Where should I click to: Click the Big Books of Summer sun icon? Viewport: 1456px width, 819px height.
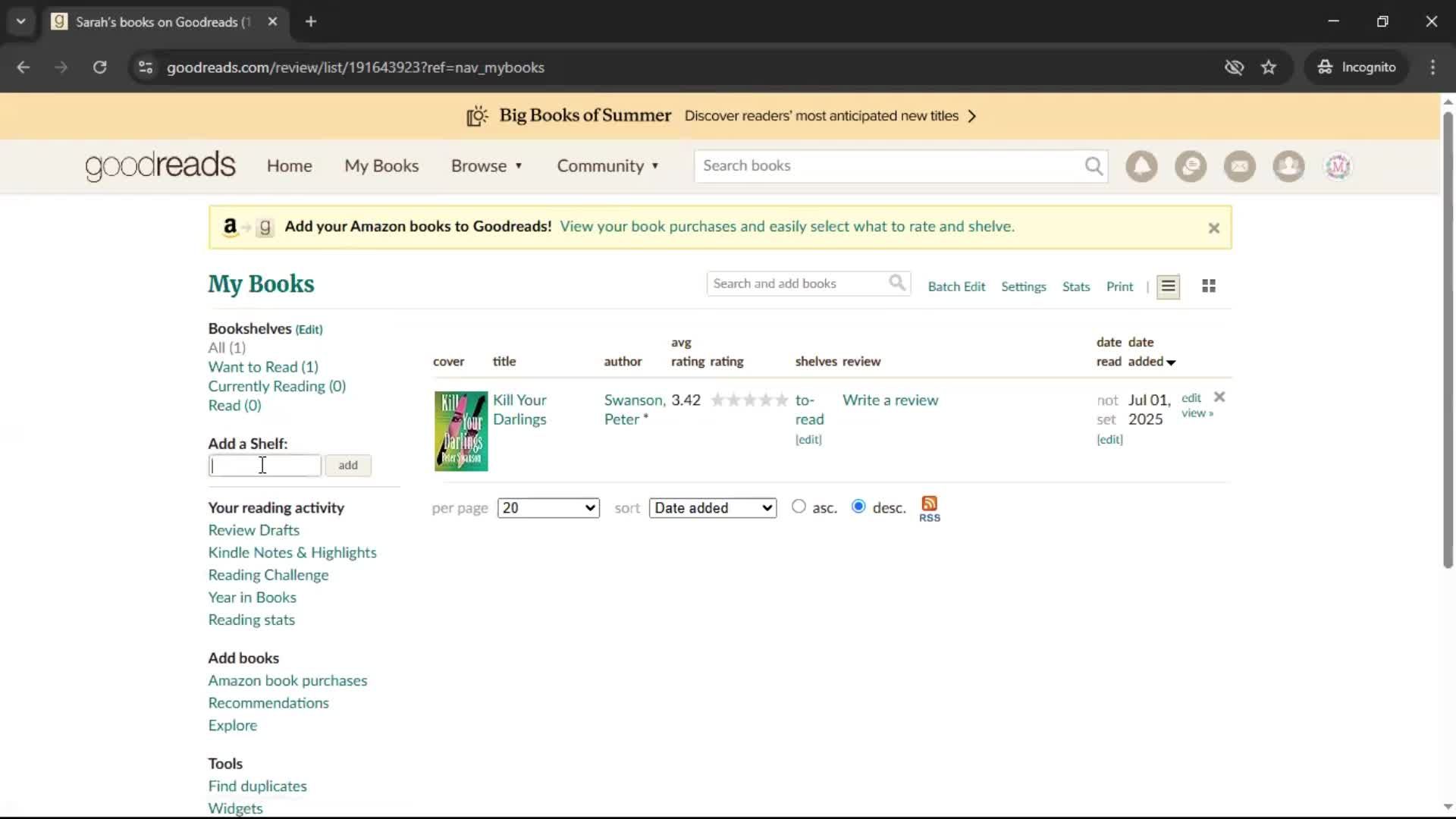click(x=477, y=116)
